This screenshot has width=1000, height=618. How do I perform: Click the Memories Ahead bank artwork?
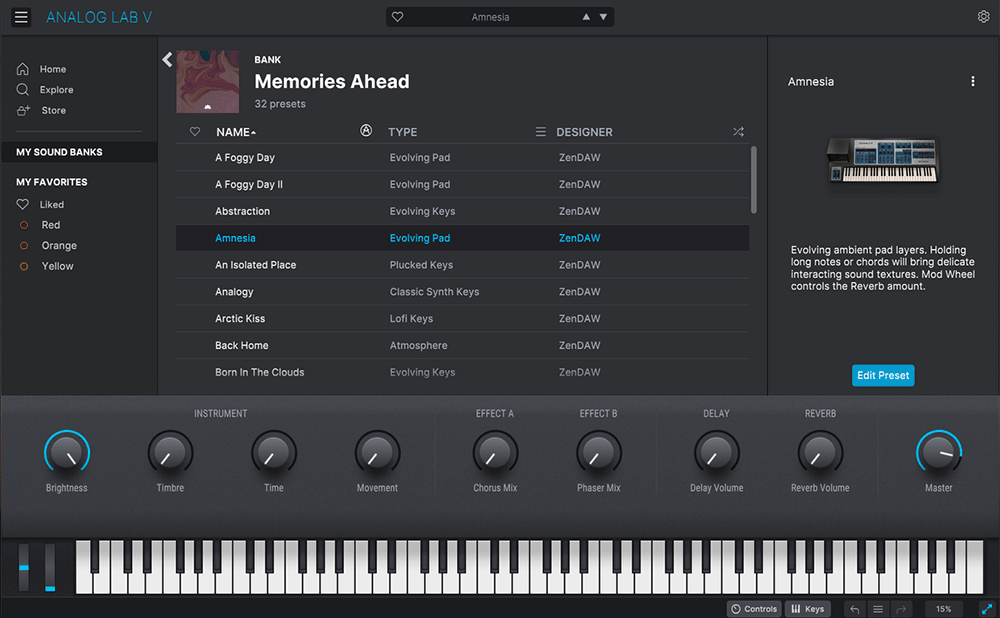tap(208, 82)
